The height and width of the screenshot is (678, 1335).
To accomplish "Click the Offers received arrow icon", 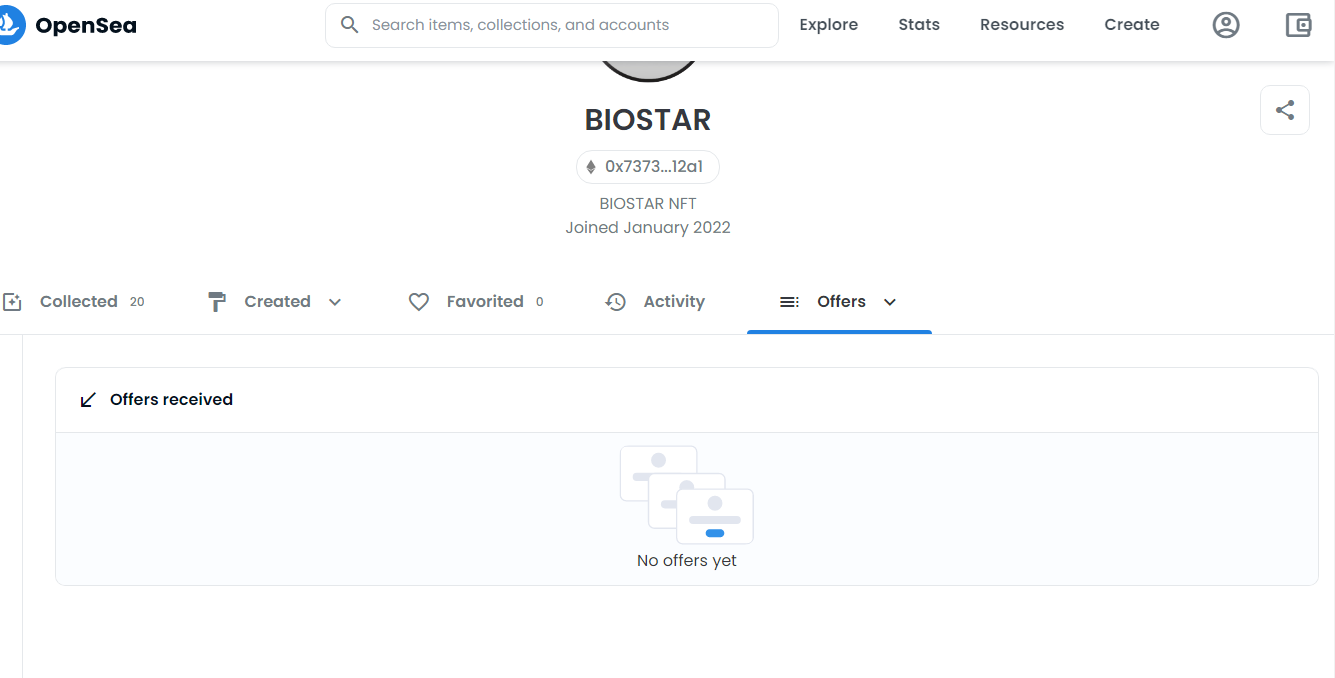I will tap(88, 400).
